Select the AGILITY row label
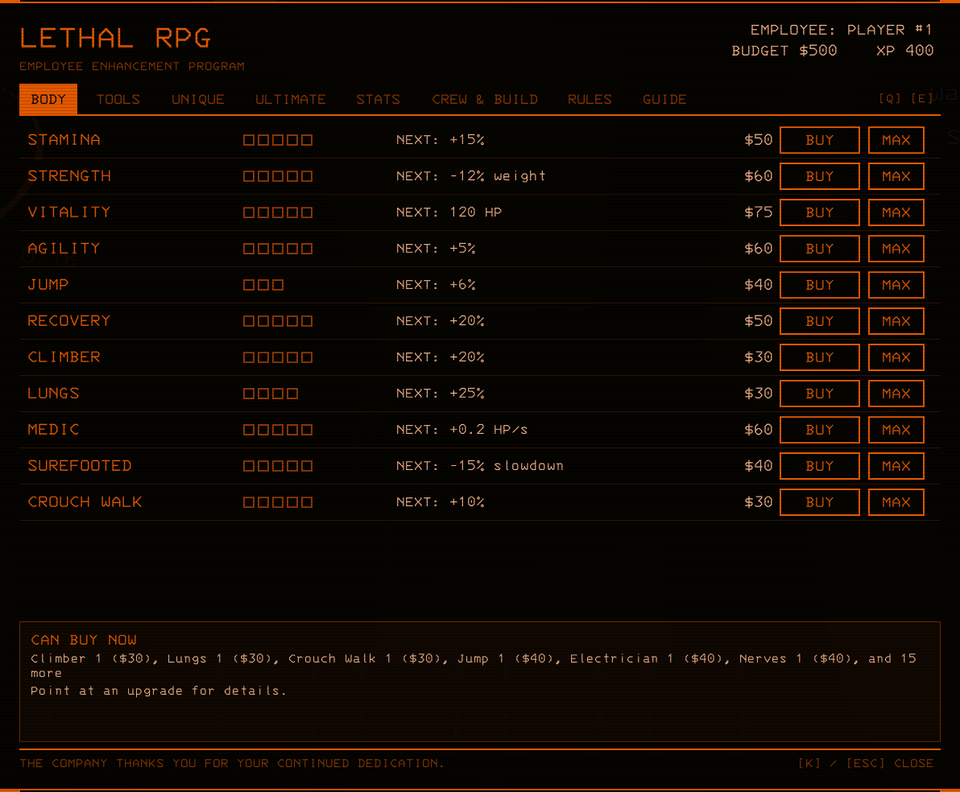The height and width of the screenshot is (792, 960). [64, 248]
